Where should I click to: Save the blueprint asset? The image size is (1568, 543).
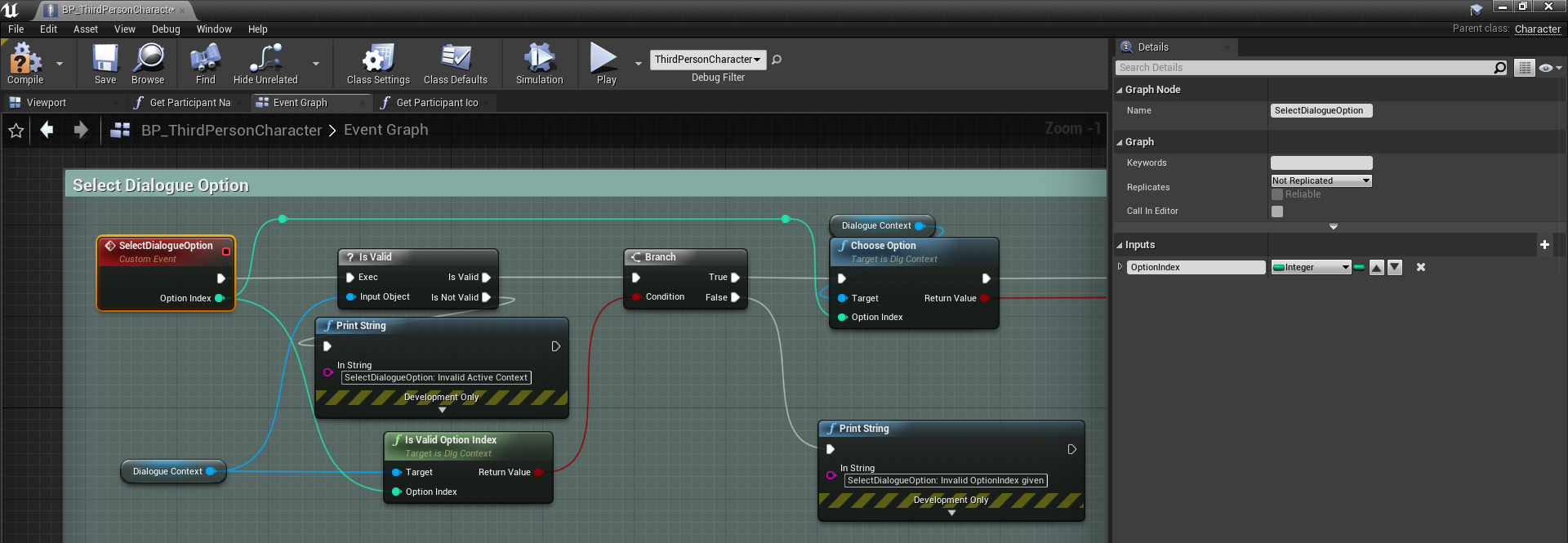[x=105, y=64]
